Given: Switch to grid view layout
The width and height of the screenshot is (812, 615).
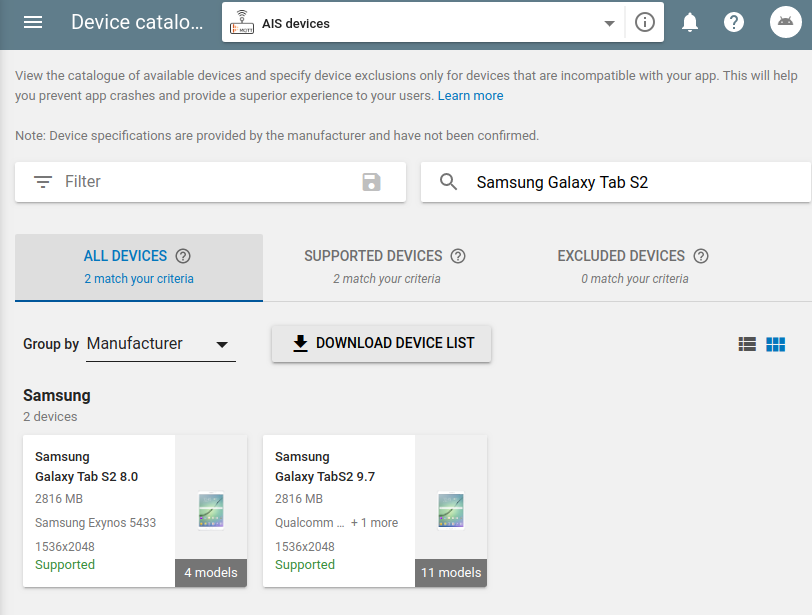Looking at the screenshot, I should (776, 344).
